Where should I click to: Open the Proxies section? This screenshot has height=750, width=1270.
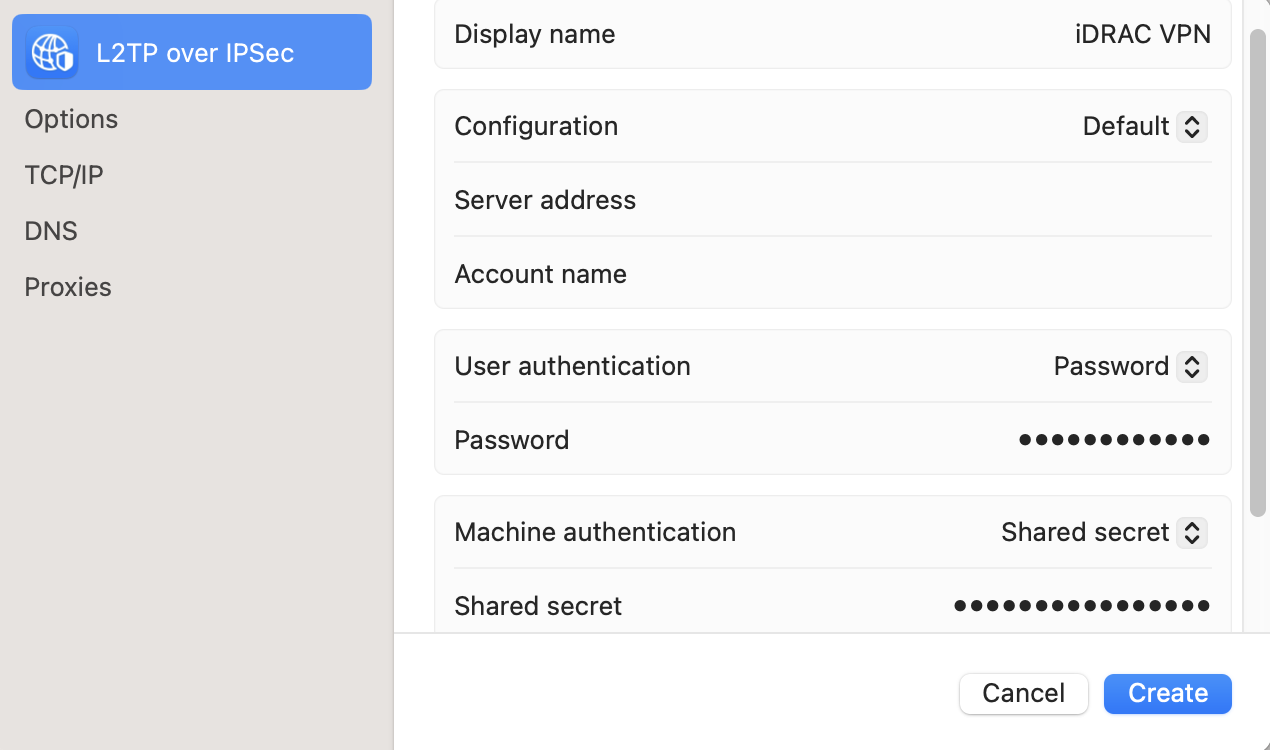(68, 287)
